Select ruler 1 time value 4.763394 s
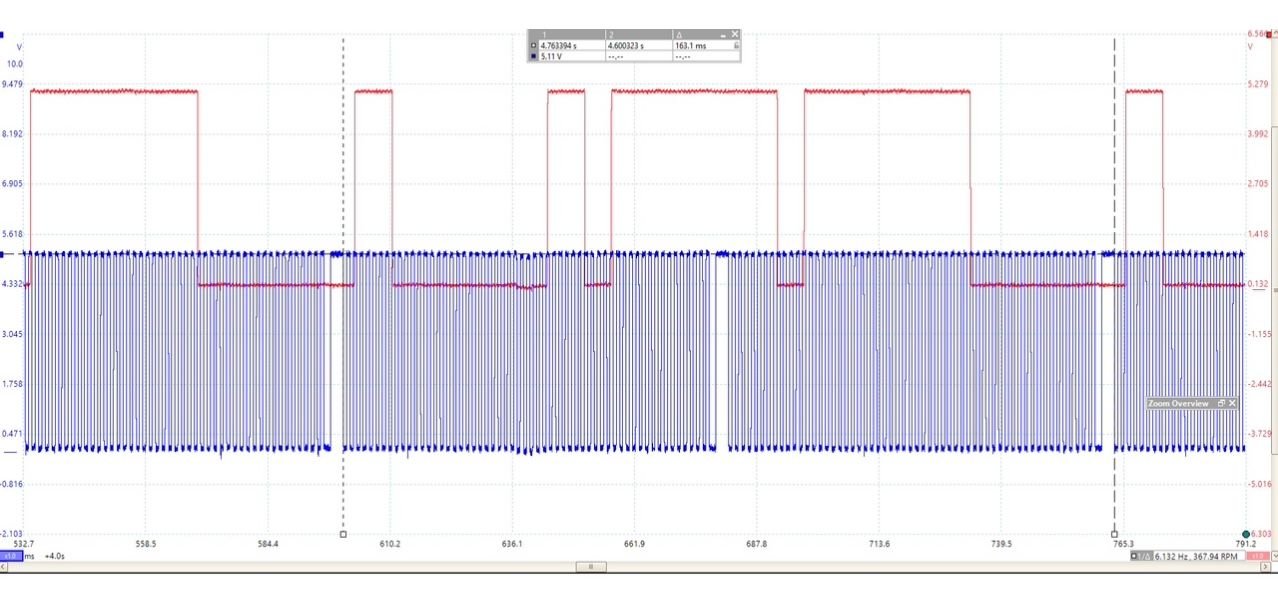This screenshot has width=1278, height=594. (x=565, y=46)
